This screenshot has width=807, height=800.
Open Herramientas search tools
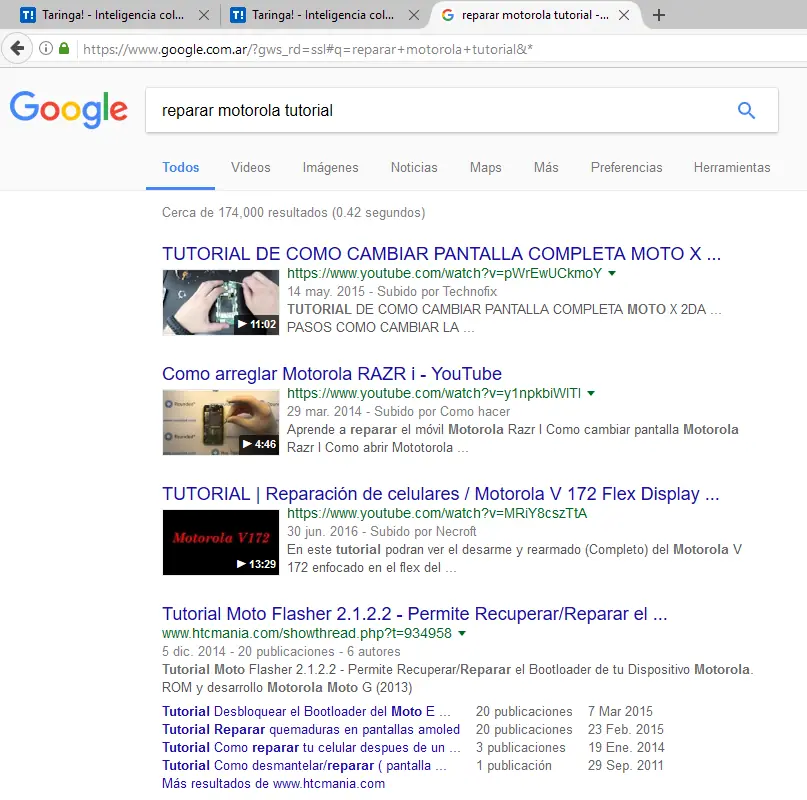(732, 168)
